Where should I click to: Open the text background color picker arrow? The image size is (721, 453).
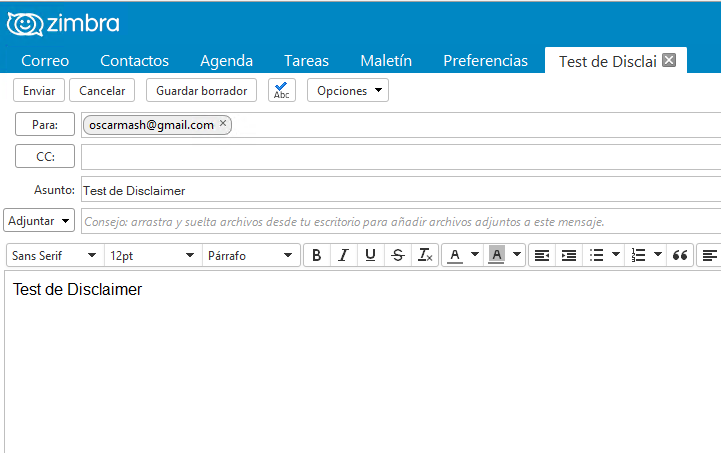point(517,254)
